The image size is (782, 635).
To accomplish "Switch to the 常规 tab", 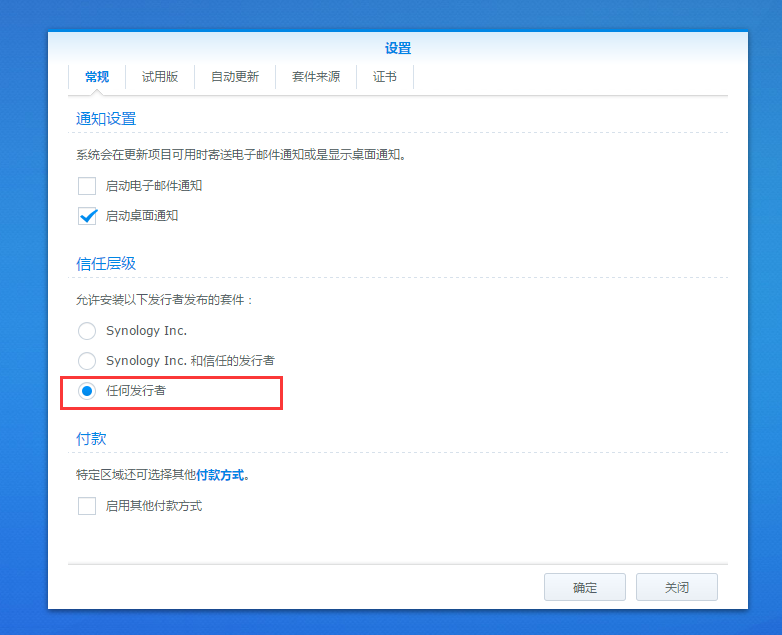I will 97,77.
